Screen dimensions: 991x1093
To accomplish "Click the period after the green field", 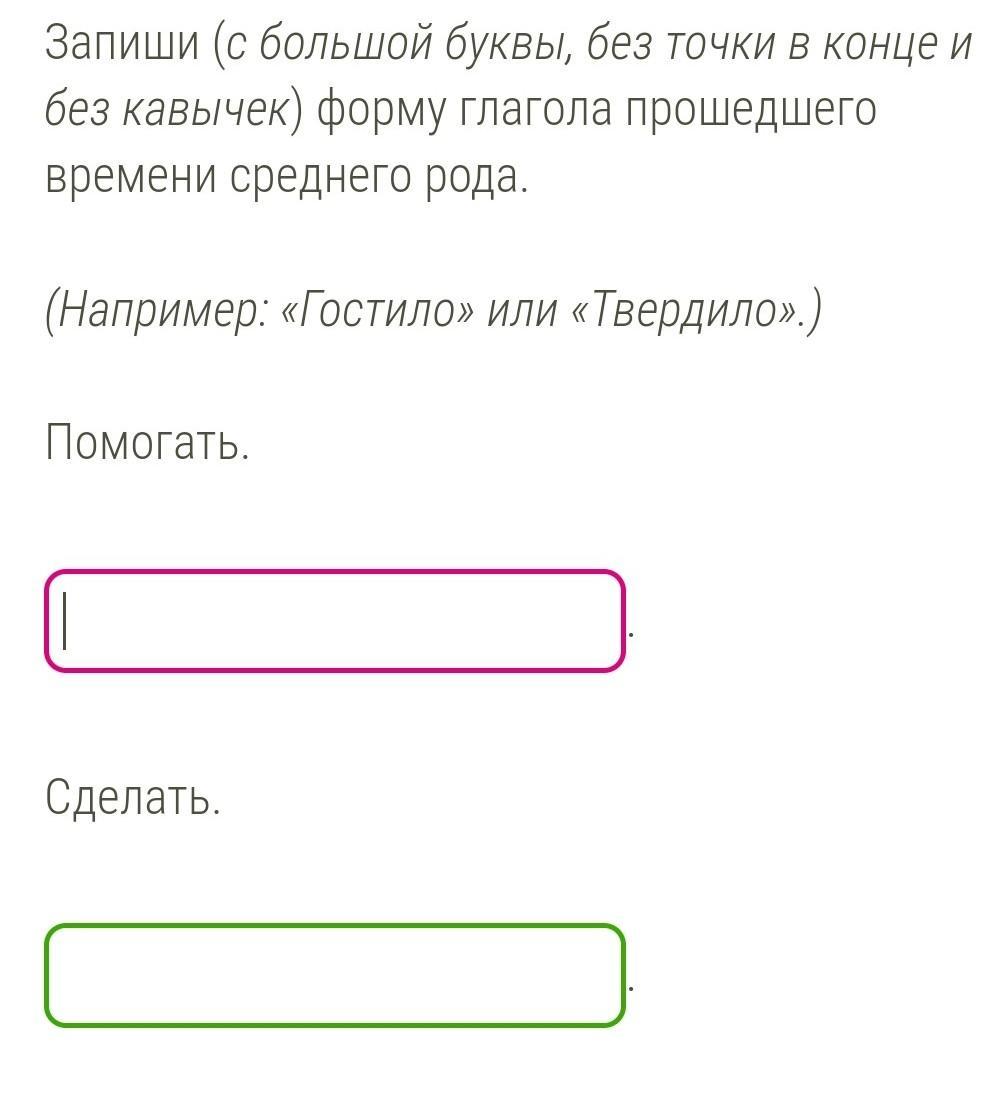I will [631, 989].
